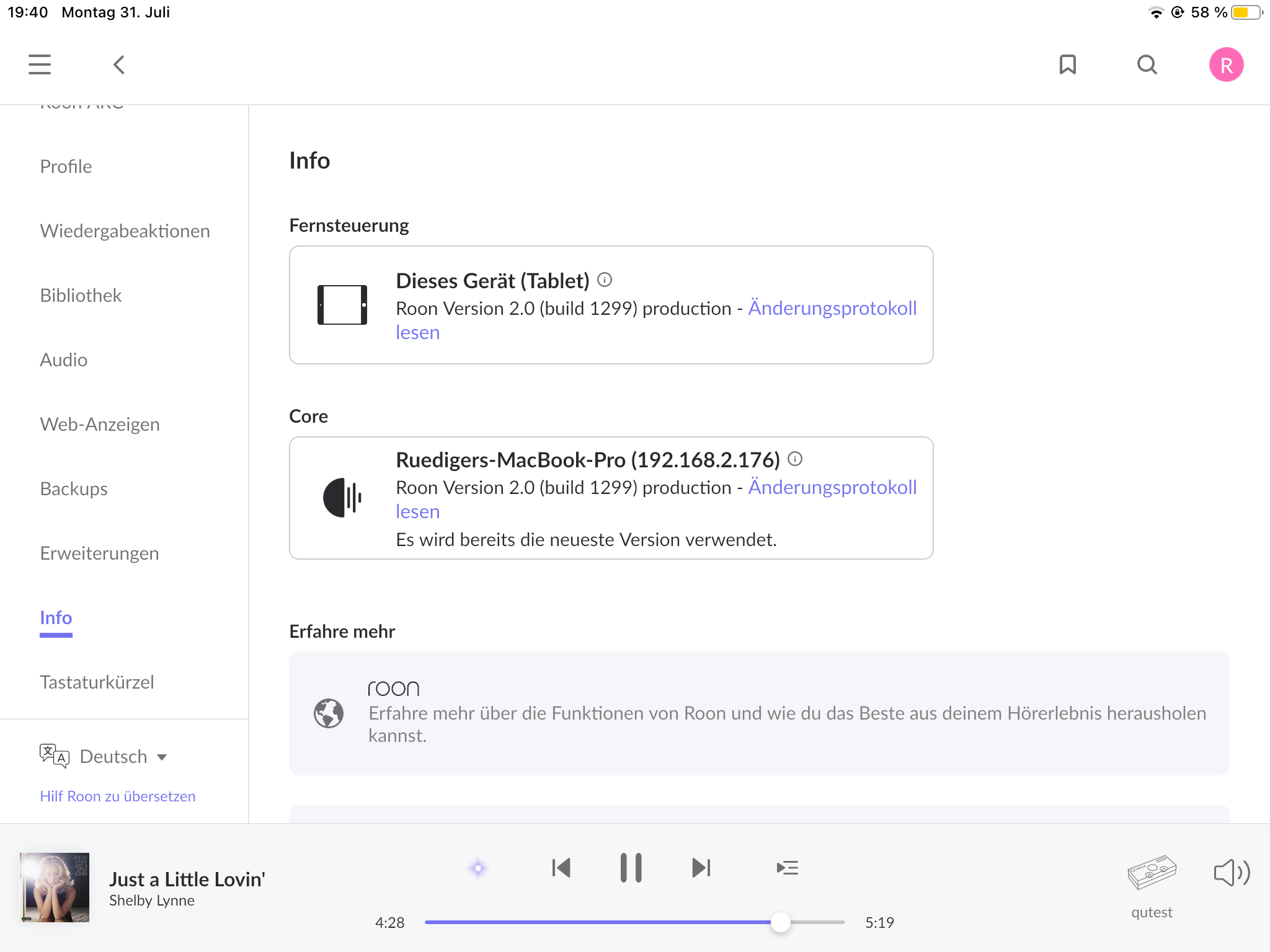
Task: Open Wiedergabeaktionen settings
Action: pos(125,231)
